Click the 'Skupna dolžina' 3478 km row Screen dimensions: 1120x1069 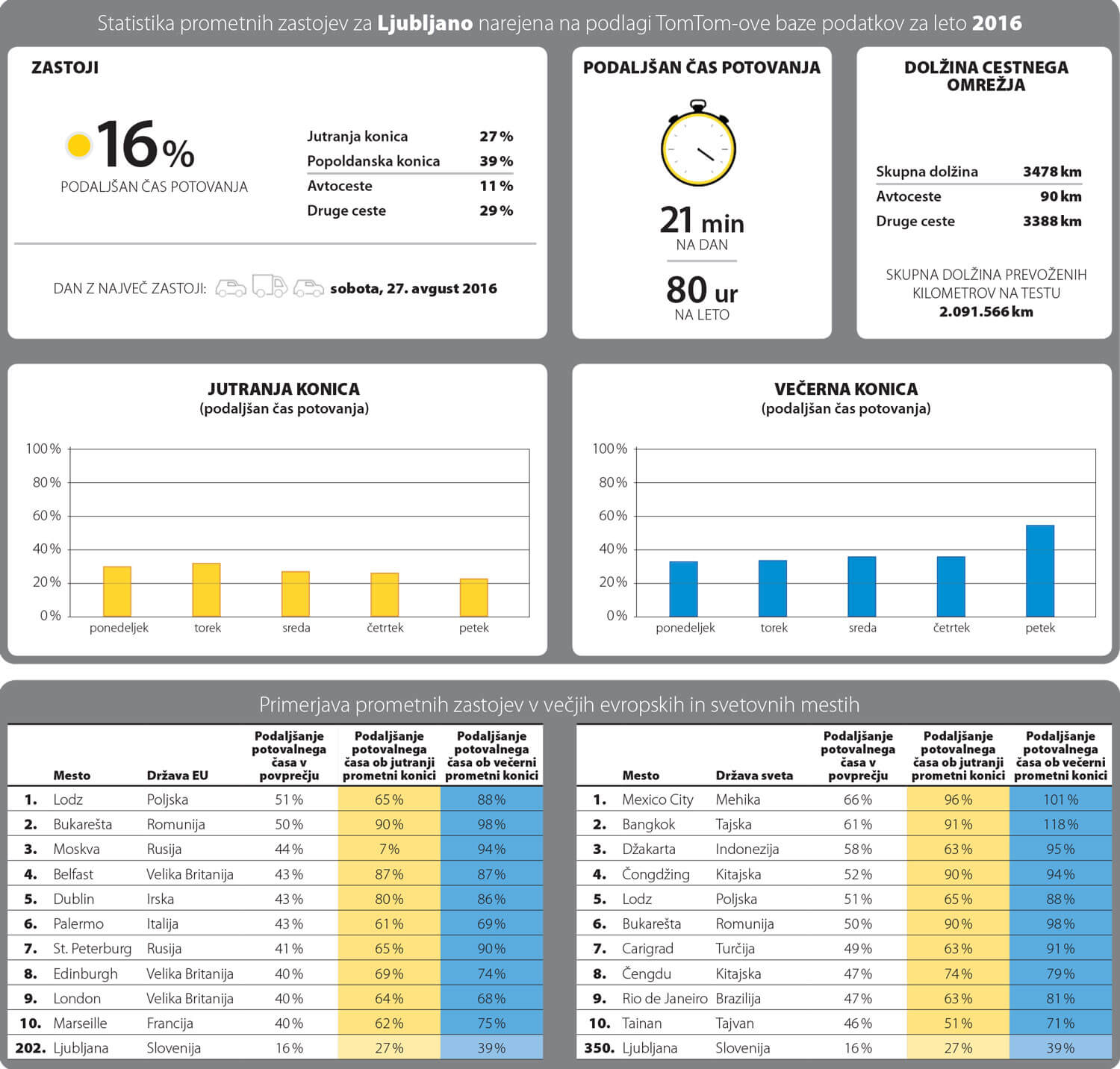[x=978, y=172]
